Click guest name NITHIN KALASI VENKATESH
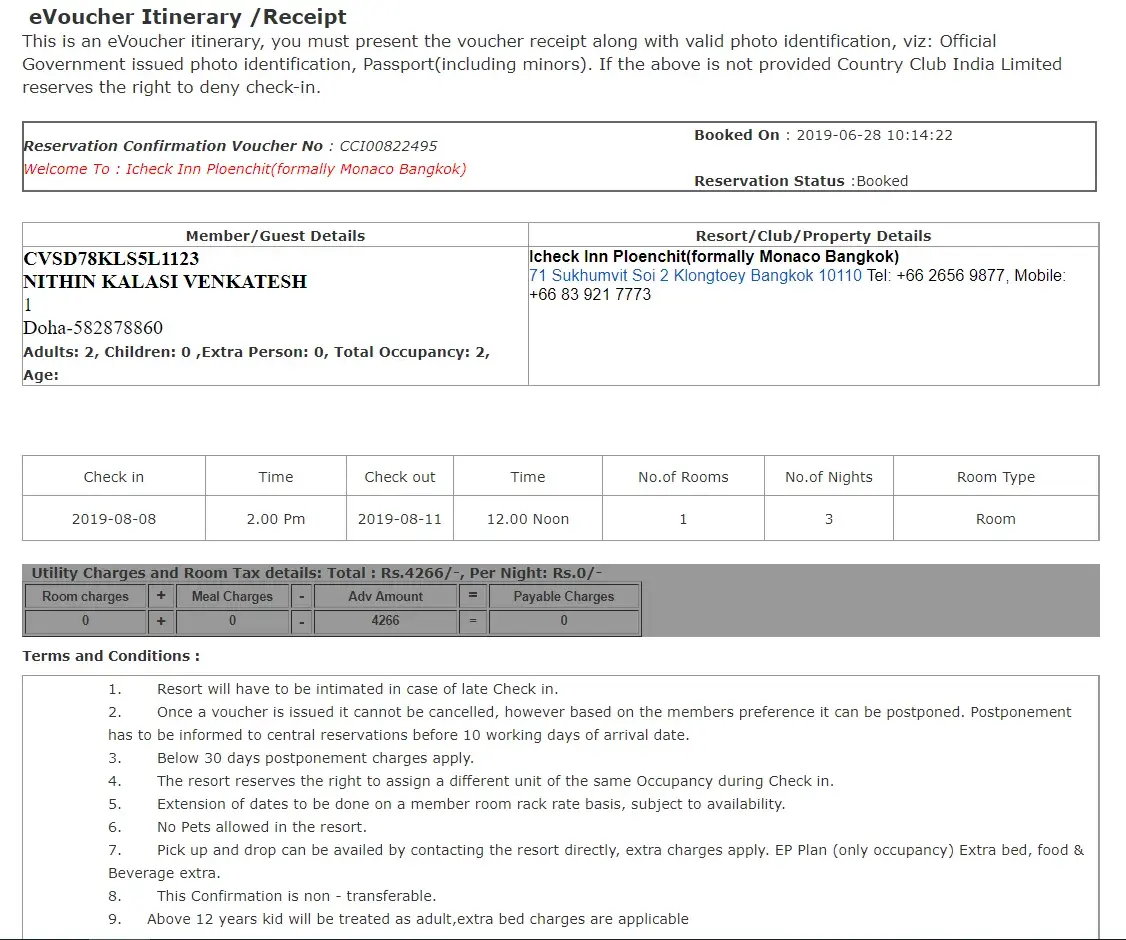Image resolution: width=1126 pixels, height=940 pixels. (165, 281)
